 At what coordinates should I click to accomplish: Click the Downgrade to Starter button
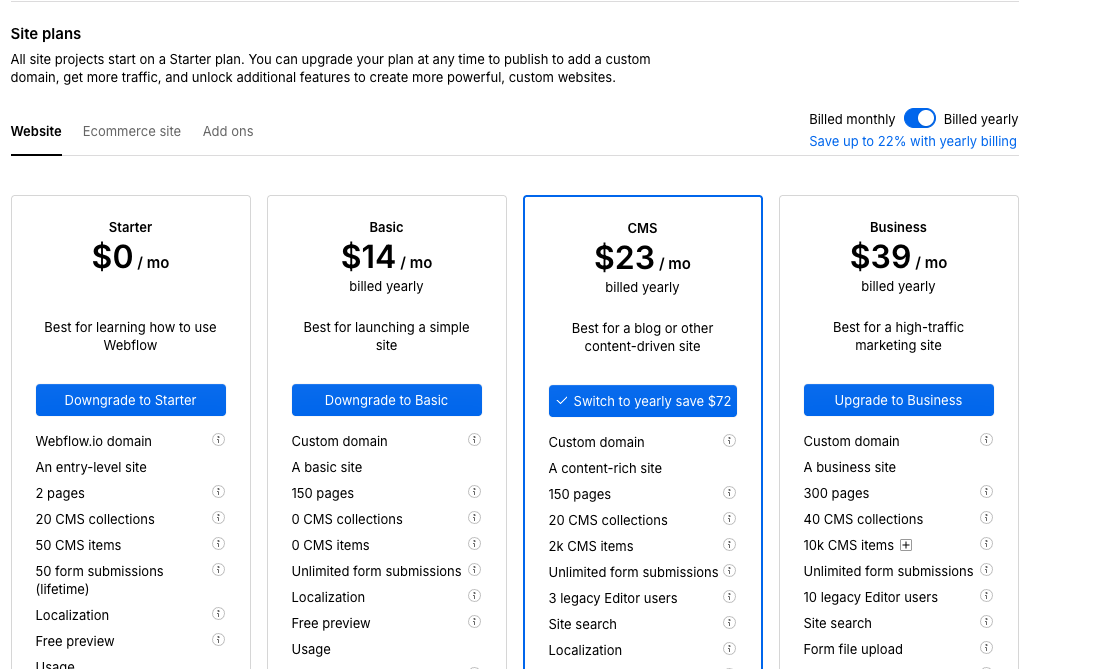(130, 400)
